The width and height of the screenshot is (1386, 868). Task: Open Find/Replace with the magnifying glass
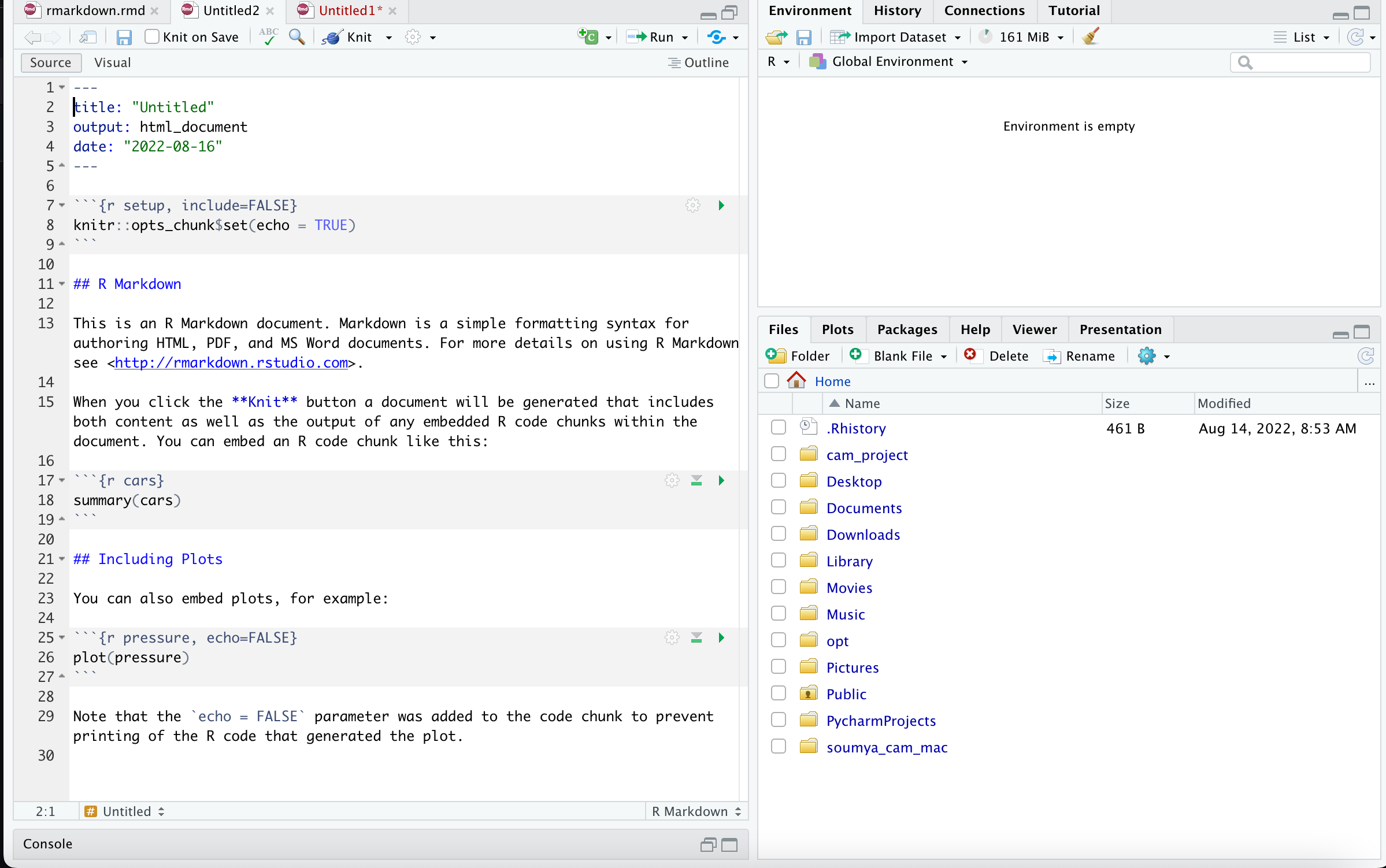(297, 37)
